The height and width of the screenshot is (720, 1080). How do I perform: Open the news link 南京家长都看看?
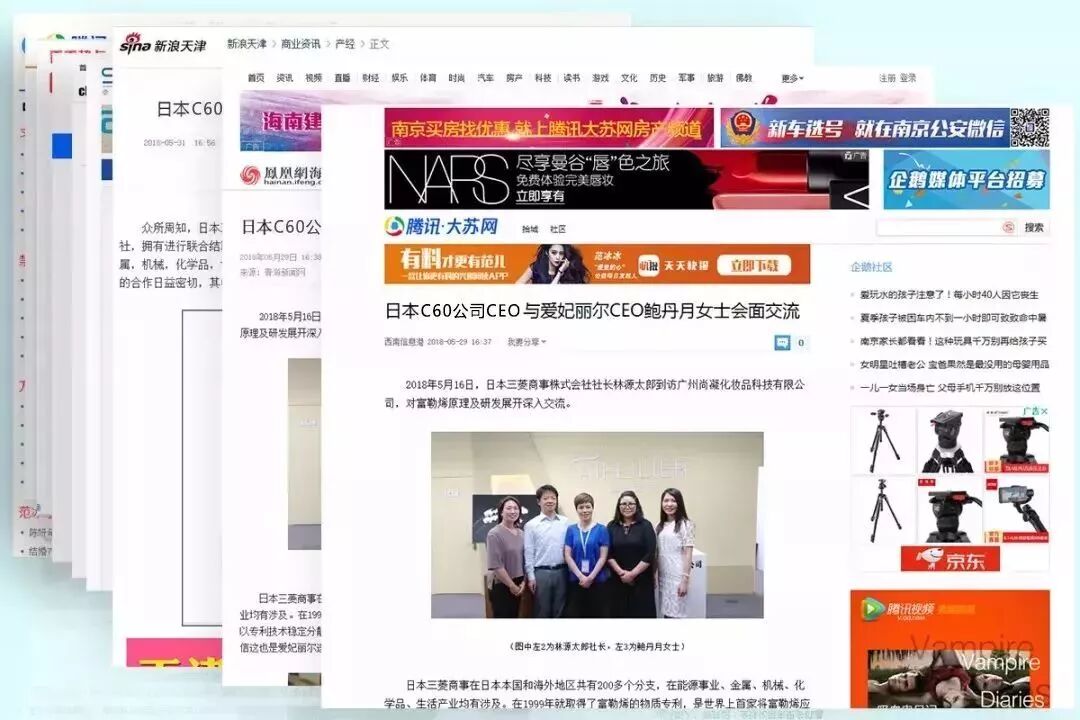(953, 341)
